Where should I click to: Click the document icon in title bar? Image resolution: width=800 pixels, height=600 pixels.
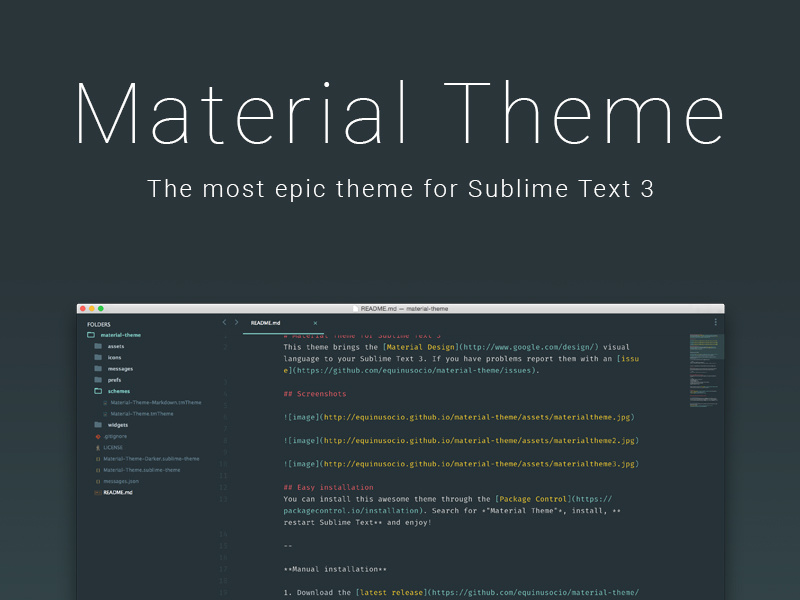click(356, 309)
